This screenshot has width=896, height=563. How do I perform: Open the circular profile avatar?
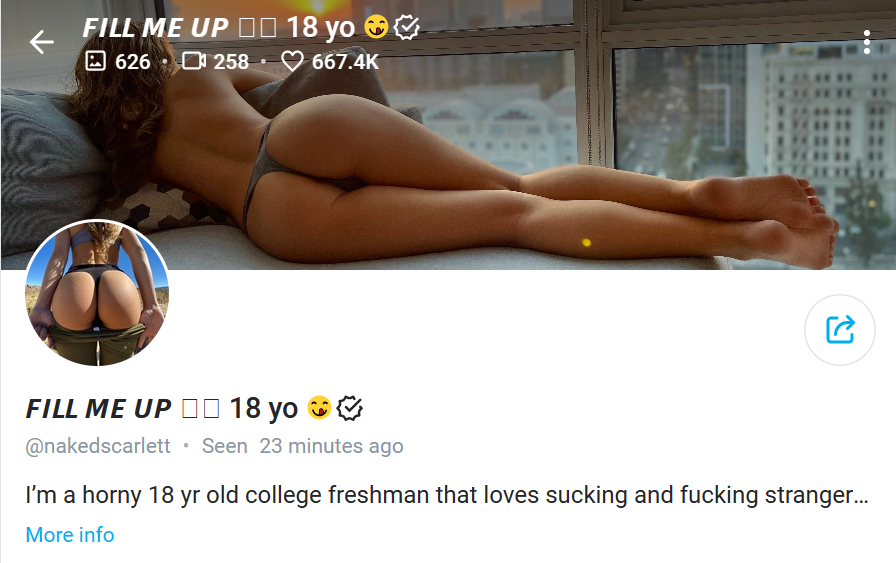(97, 293)
